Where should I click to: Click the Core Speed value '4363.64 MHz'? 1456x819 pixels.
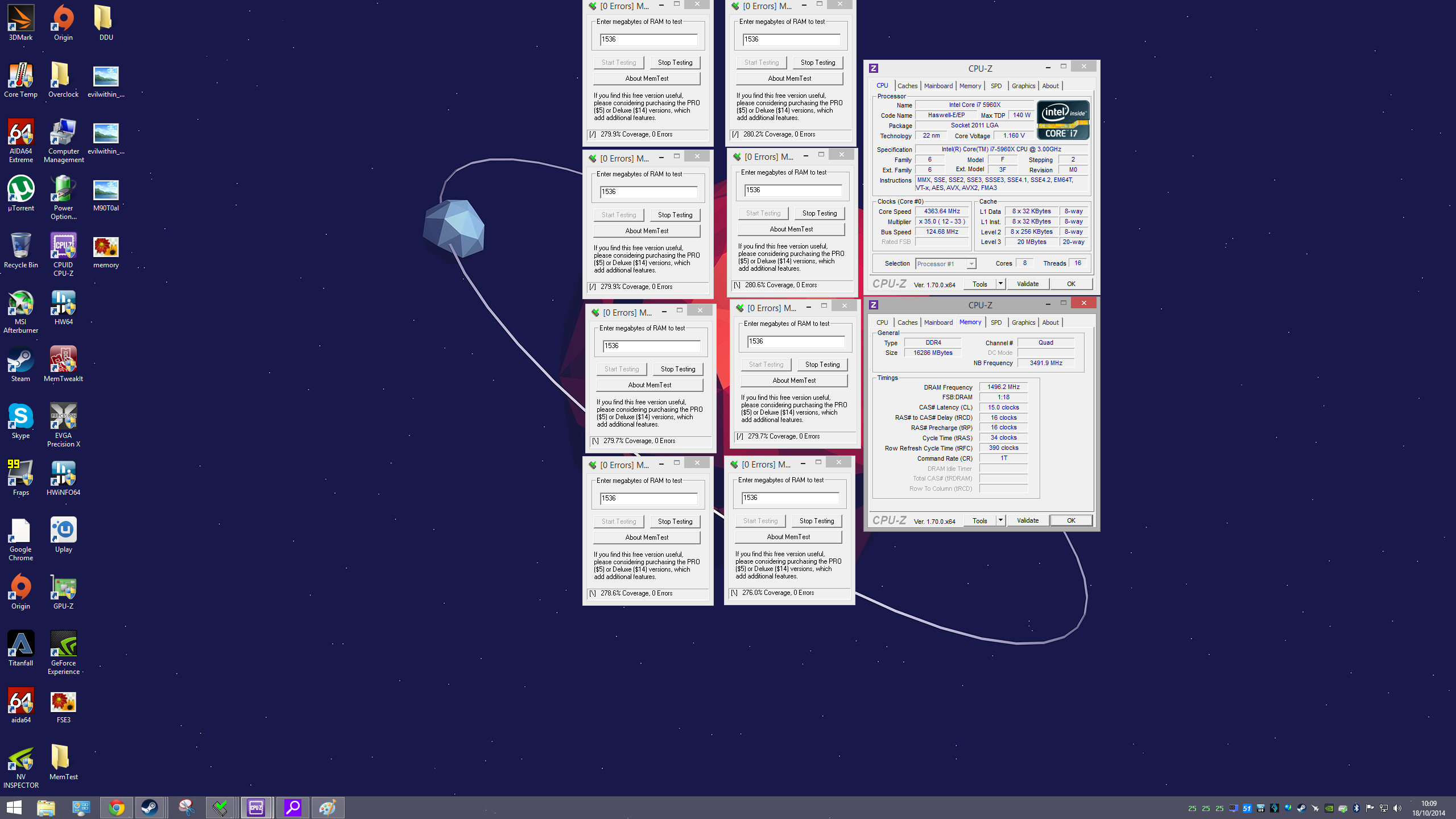coord(942,212)
